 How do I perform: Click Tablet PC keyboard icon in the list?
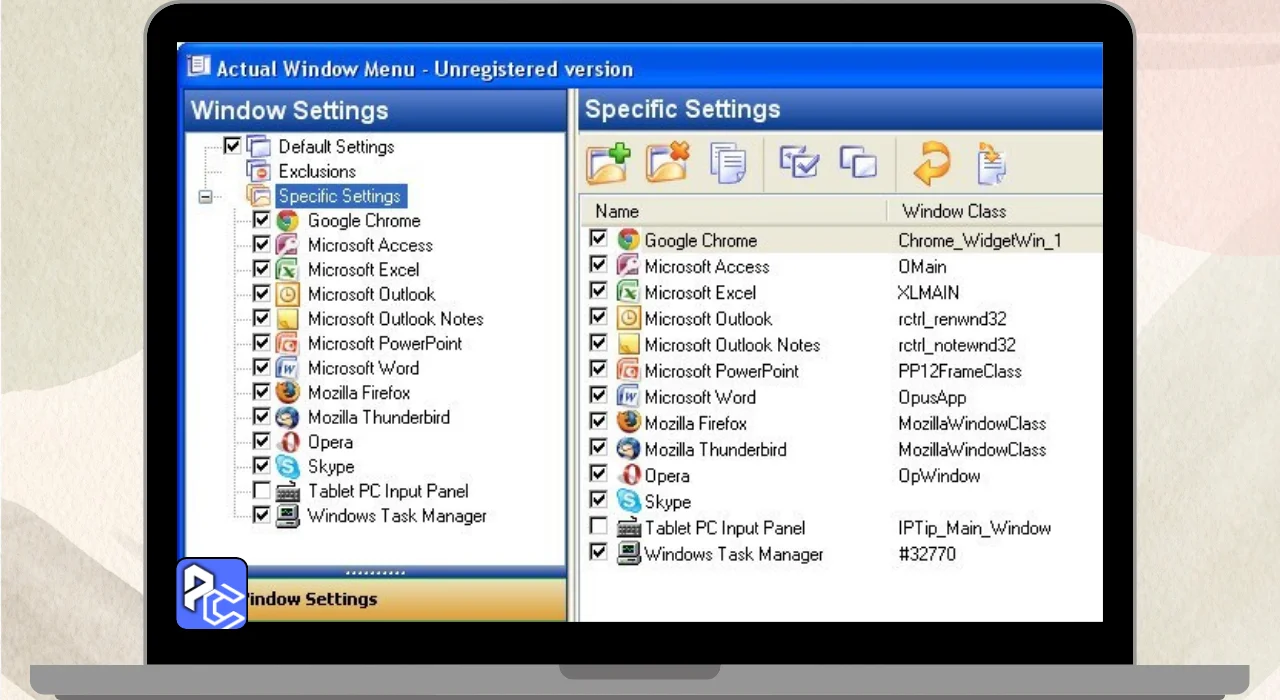[628, 528]
